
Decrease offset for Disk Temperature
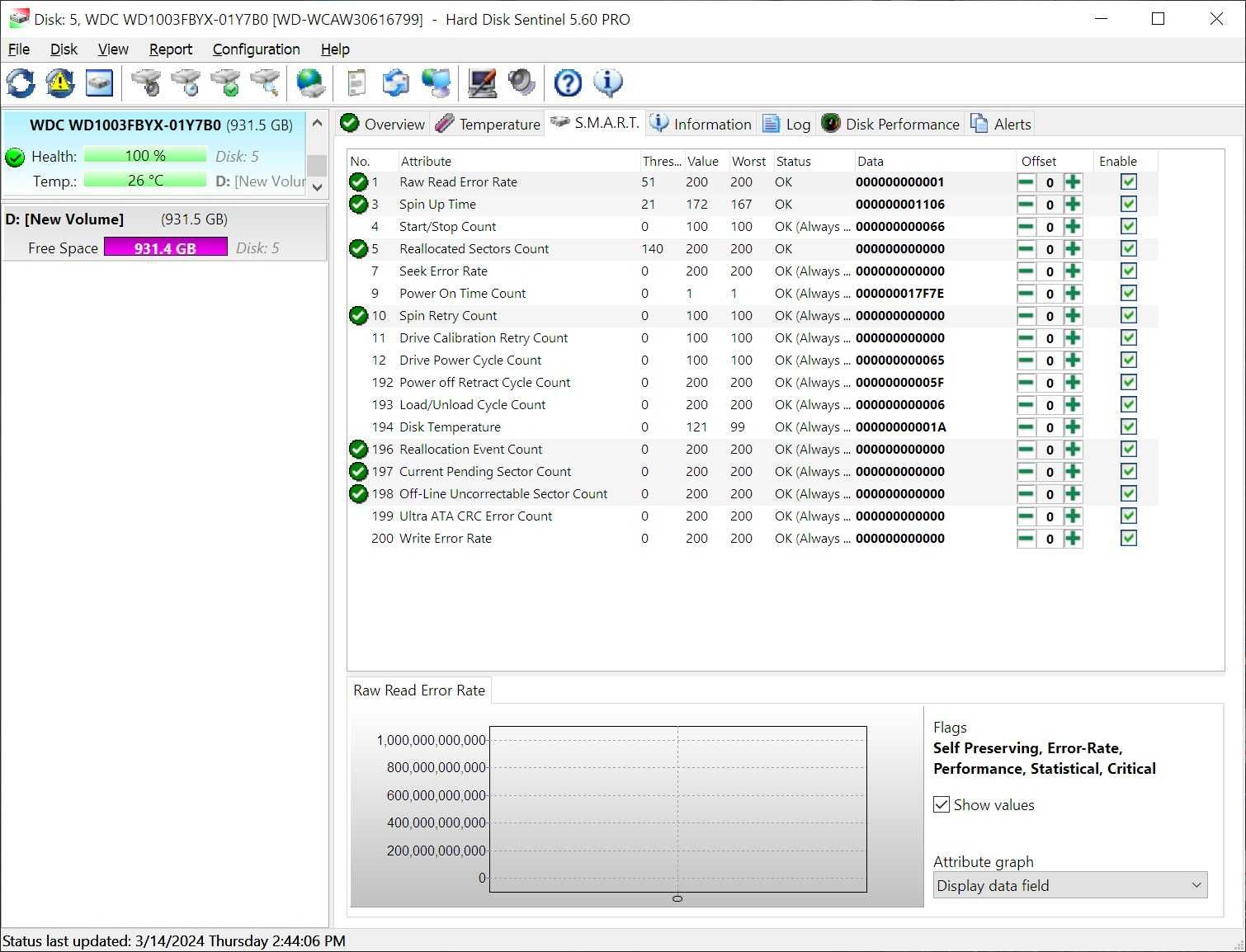pyautogui.click(x=1026, y=427)
